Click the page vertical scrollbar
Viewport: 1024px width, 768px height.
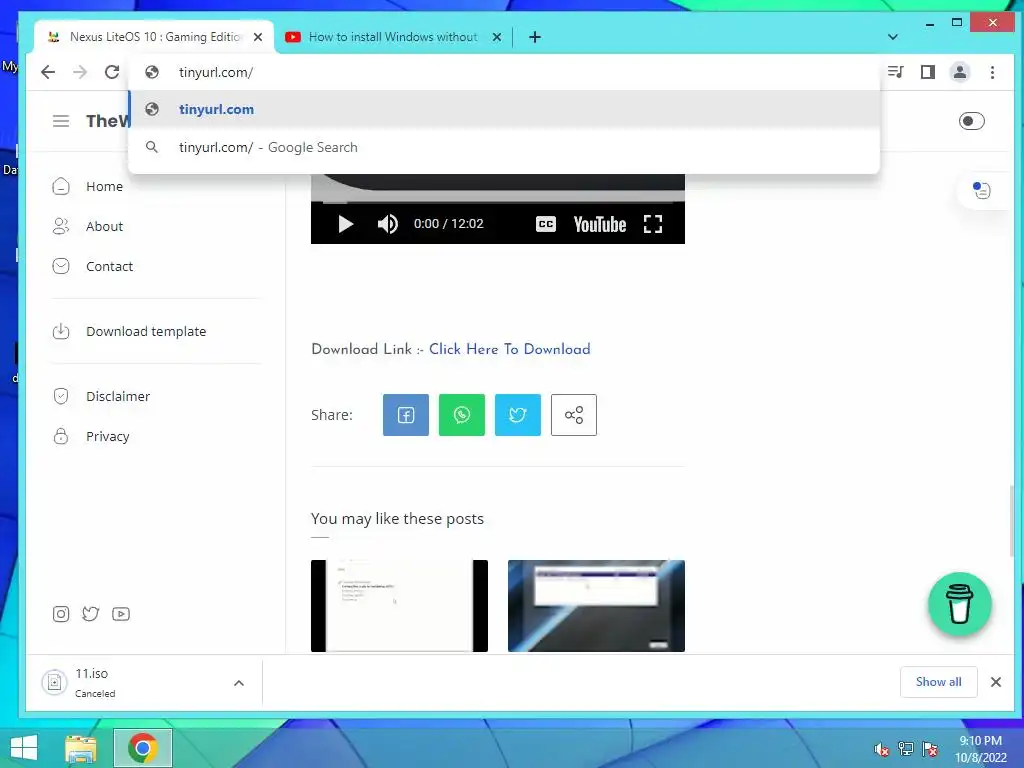[x=1012, y=519]
